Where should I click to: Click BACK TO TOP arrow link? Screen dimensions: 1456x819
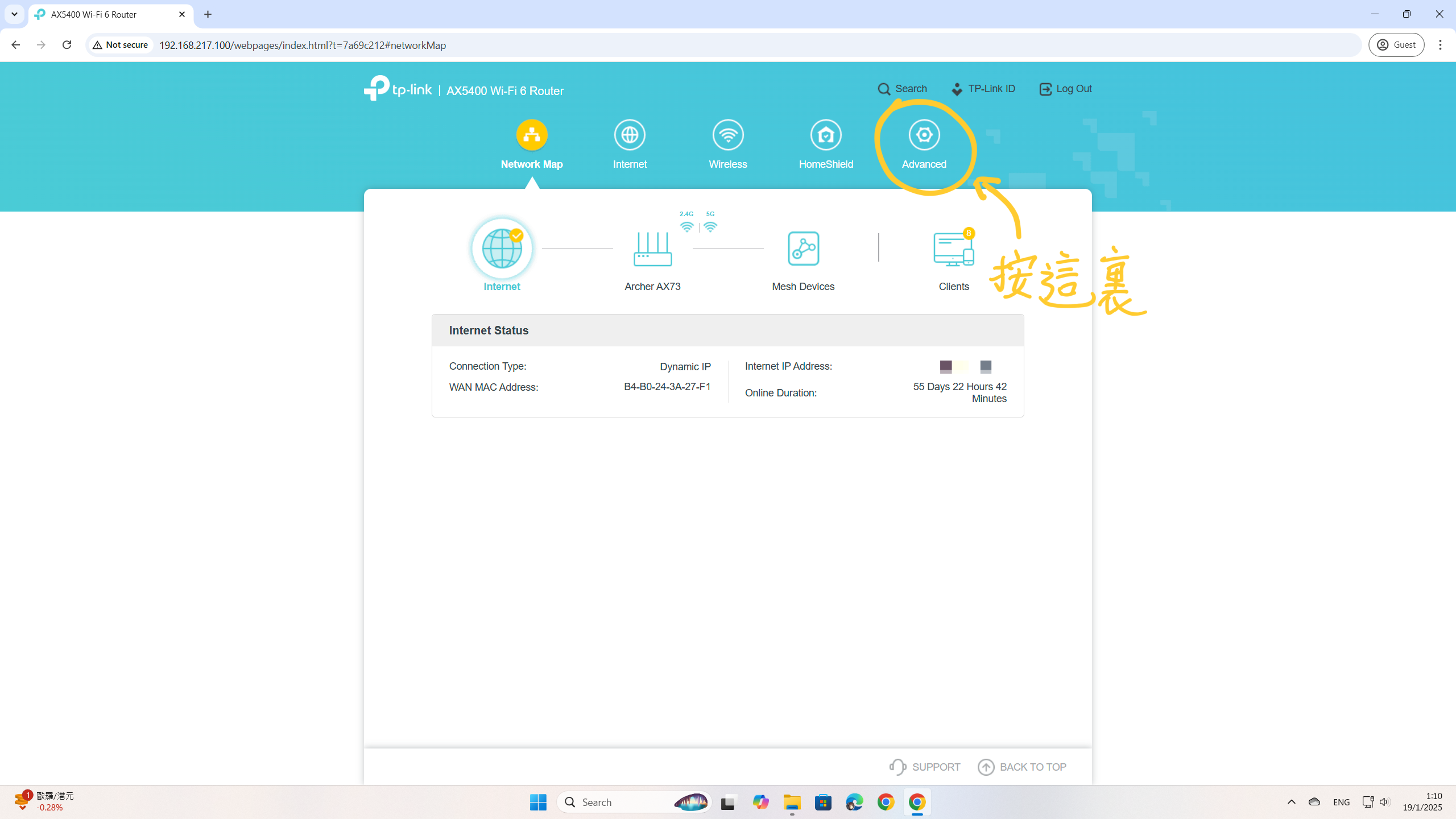tap(1022, 767)
